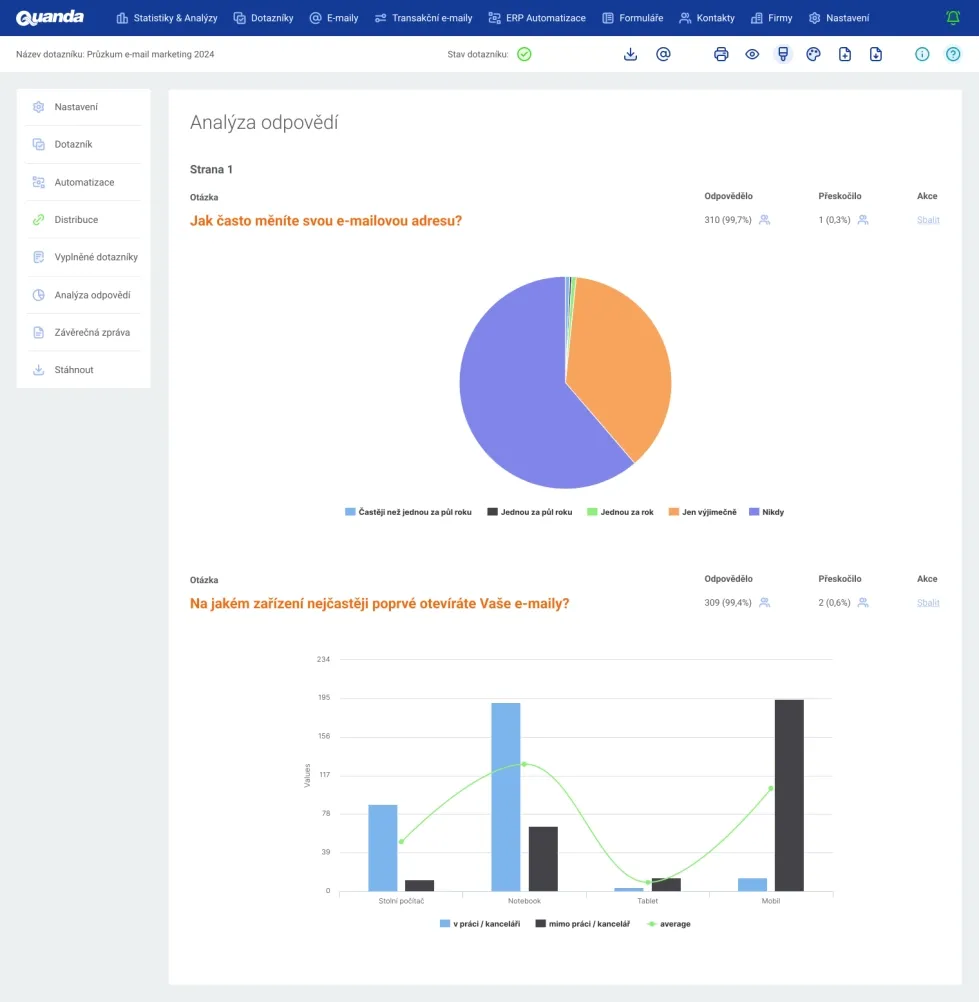
Task: Click the @ e-mail icon in the toolbar
Action: 663,54
